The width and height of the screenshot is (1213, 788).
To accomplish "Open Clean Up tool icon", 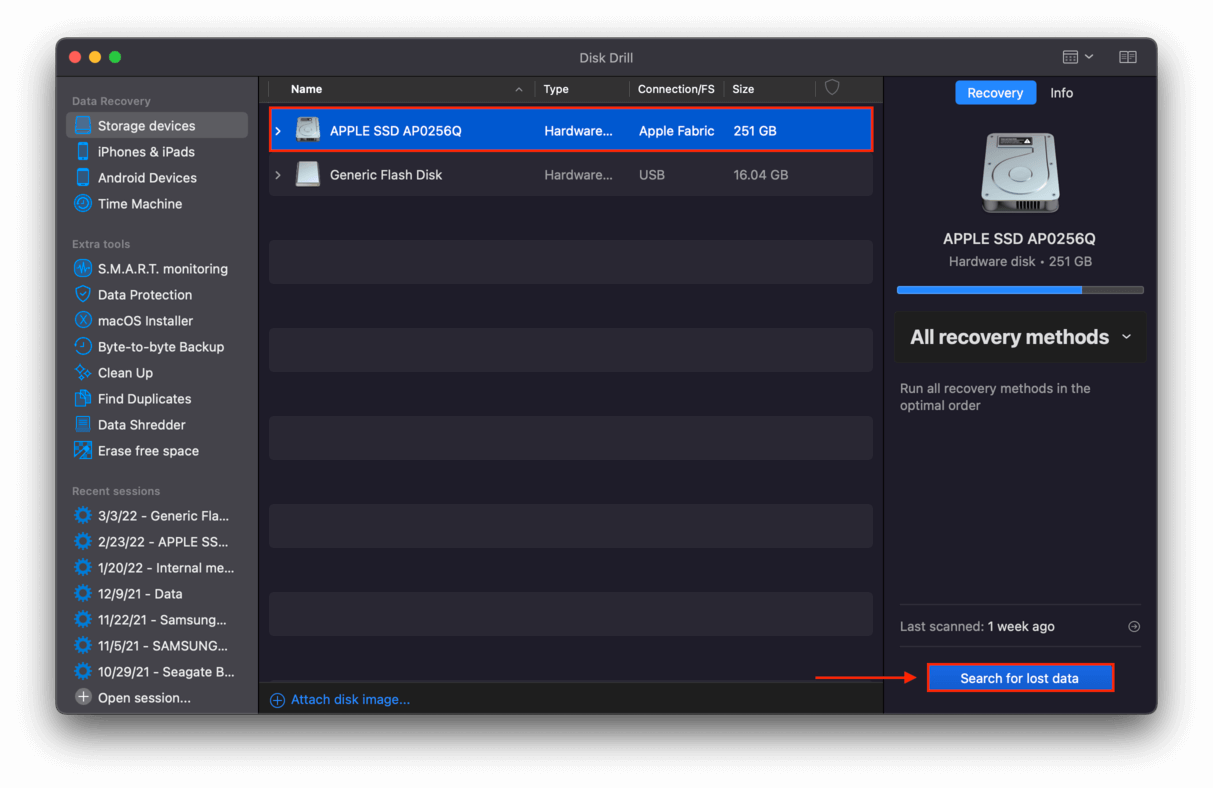I will [x=83, y=373].
